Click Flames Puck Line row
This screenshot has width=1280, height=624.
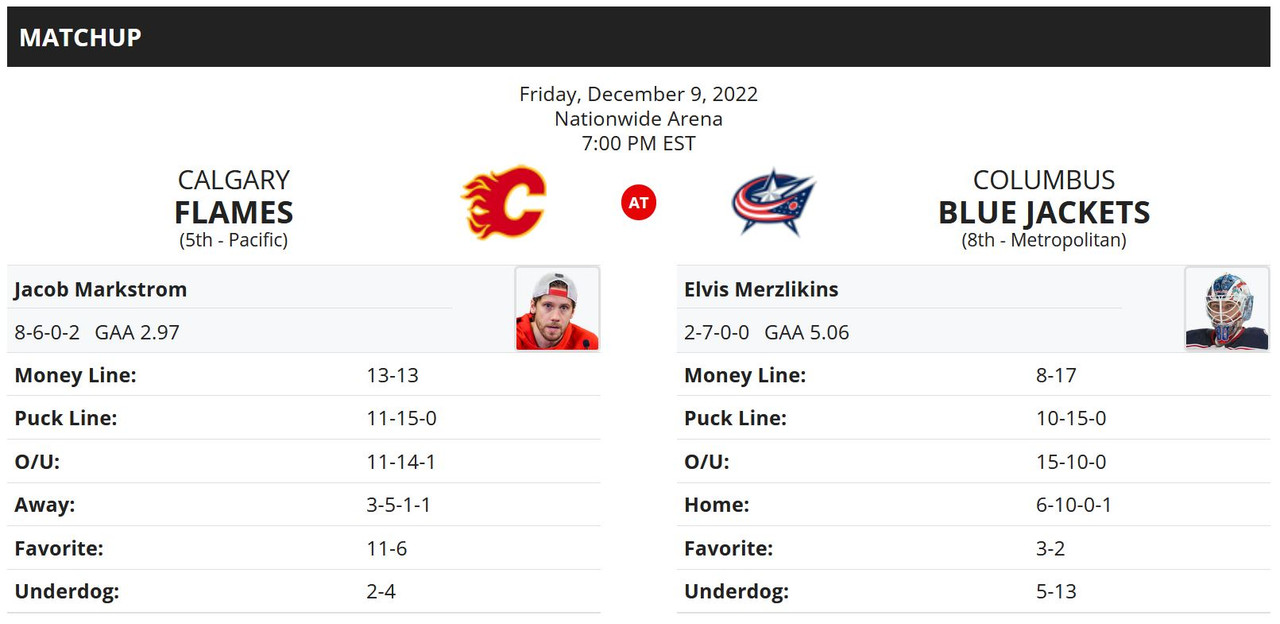tap(304, 418)
